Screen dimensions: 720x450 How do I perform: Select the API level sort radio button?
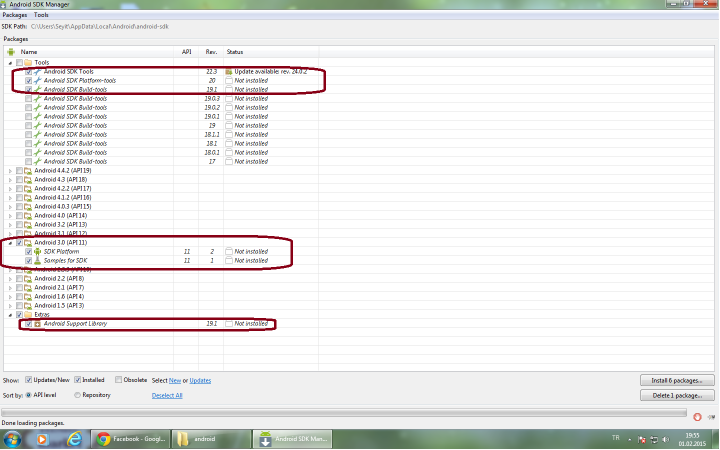tap(28, 395)
